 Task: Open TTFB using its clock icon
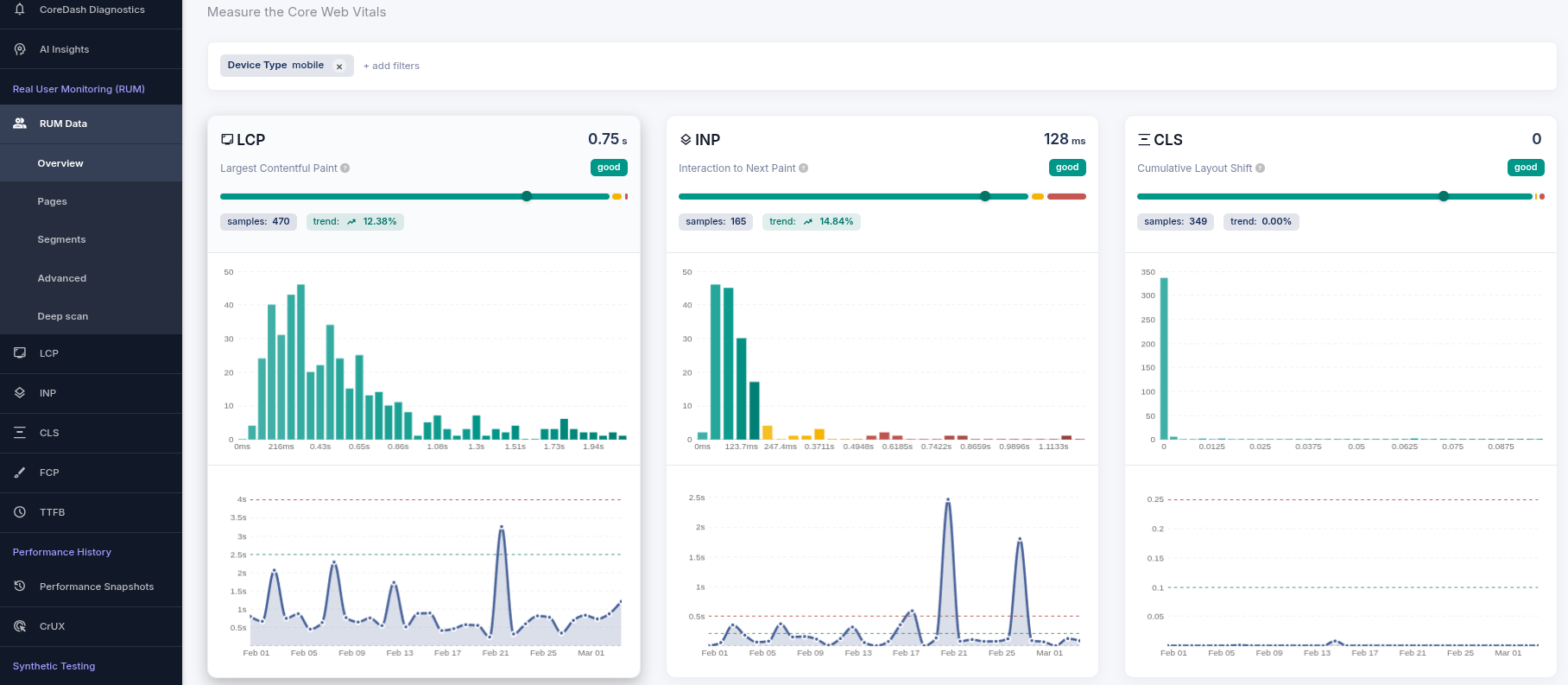click(20, 512)
